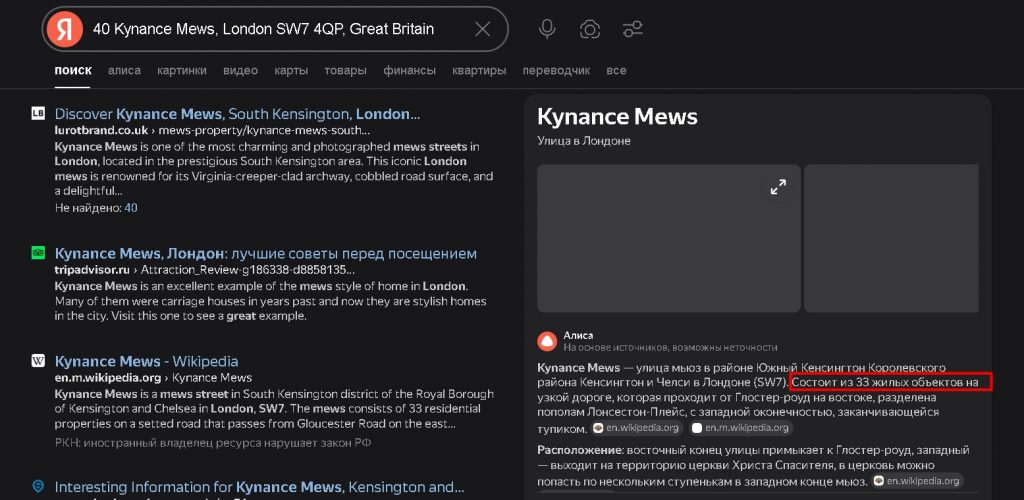
Task: Click the Yandex logo icon
Action: click(65, 28)
